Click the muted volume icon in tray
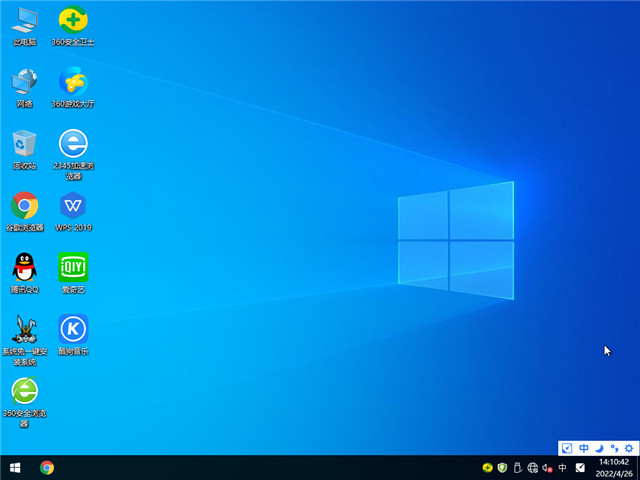Screen dimensions: 640x480 tap(547, 467)
